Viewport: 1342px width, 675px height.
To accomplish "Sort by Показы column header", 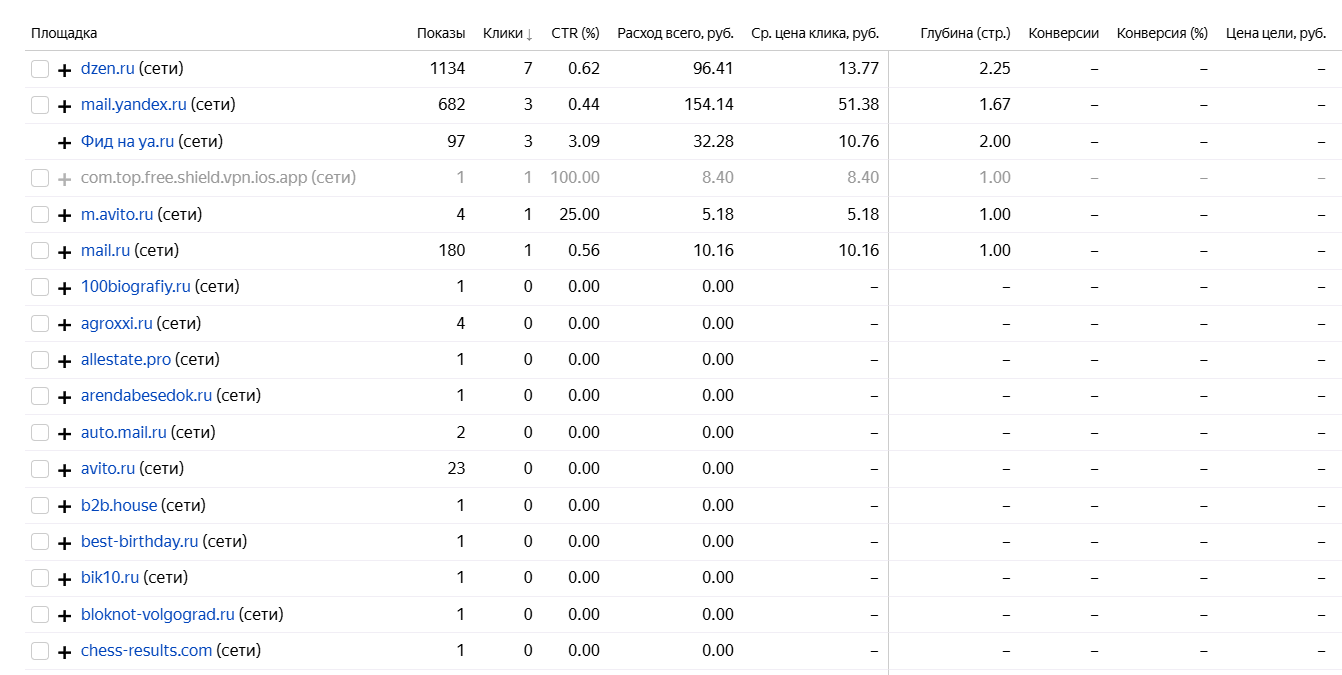I will tap(441, 33).
